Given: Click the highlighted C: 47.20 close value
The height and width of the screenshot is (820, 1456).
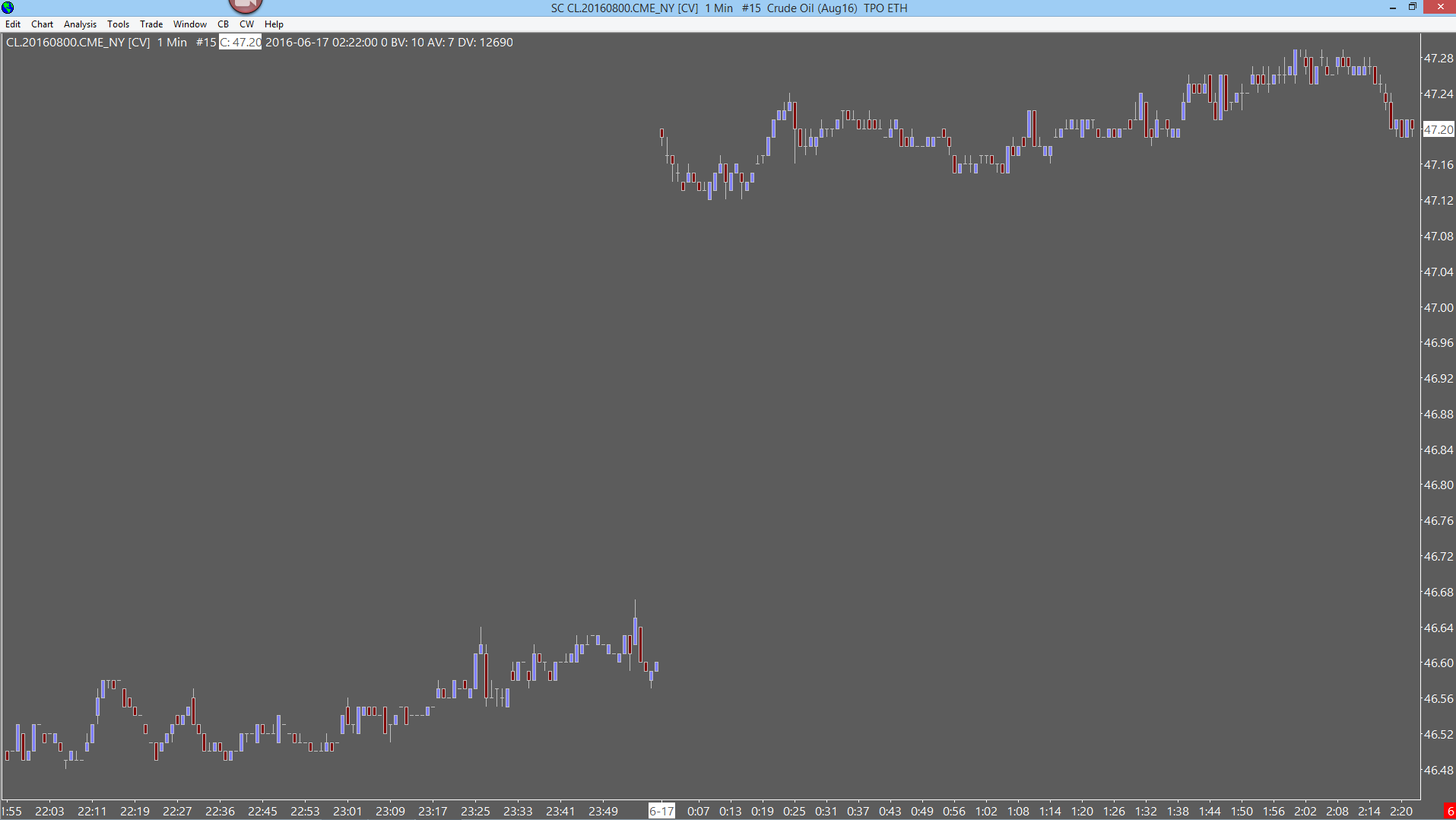Looking at the screenshot, I should pyautogui.click(x=240, y=43).
